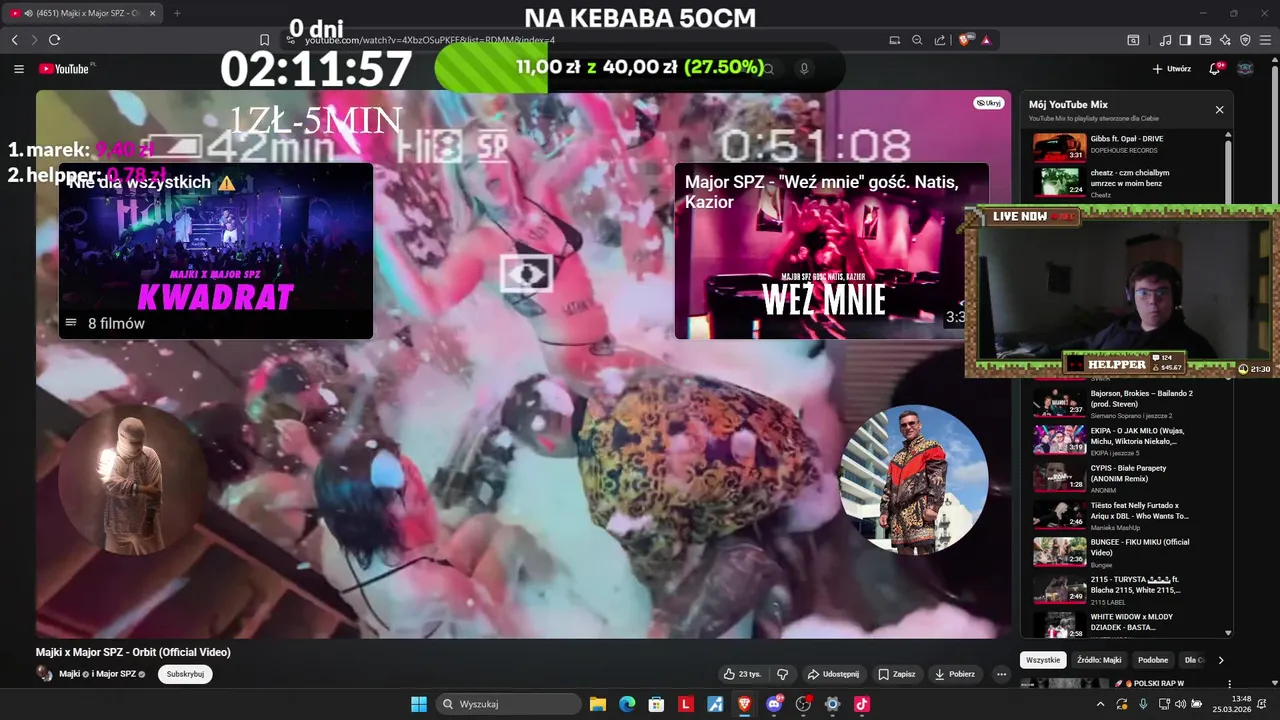
Task: Toggle save video with Zapisz
Action: [896, 674]
